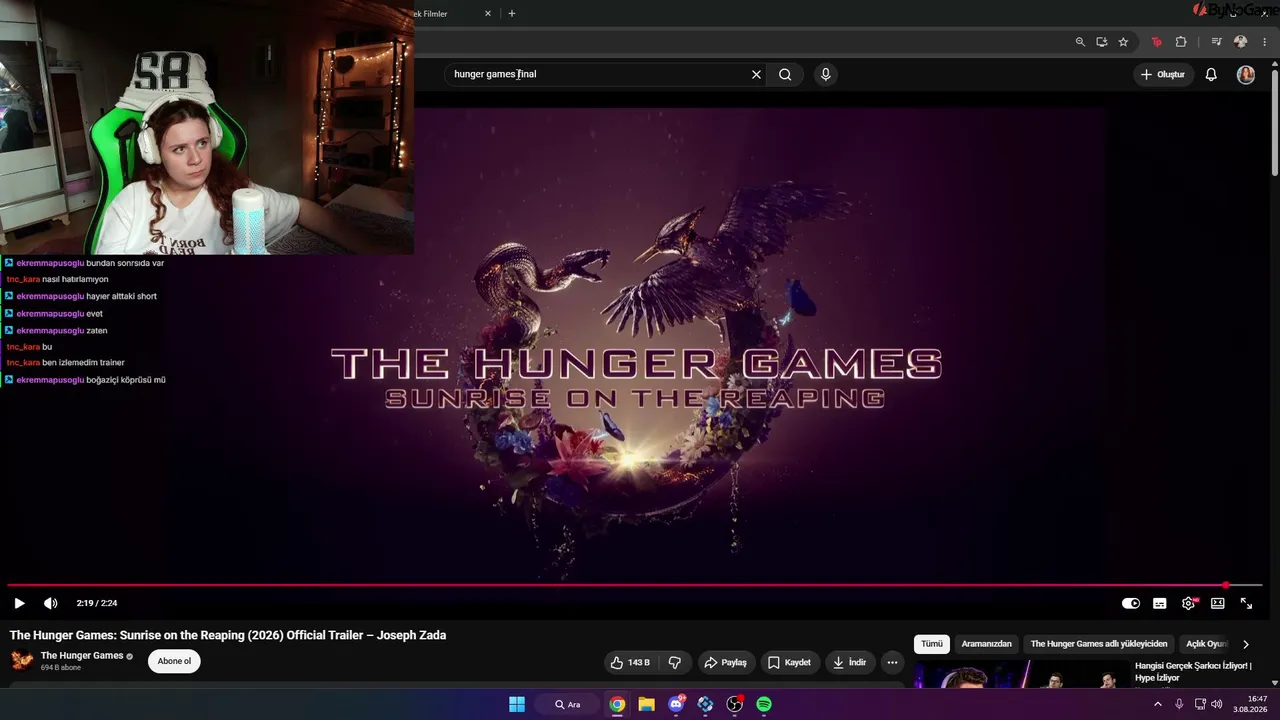Show more filter chips with right arrow

click(x=1246, y=644)
